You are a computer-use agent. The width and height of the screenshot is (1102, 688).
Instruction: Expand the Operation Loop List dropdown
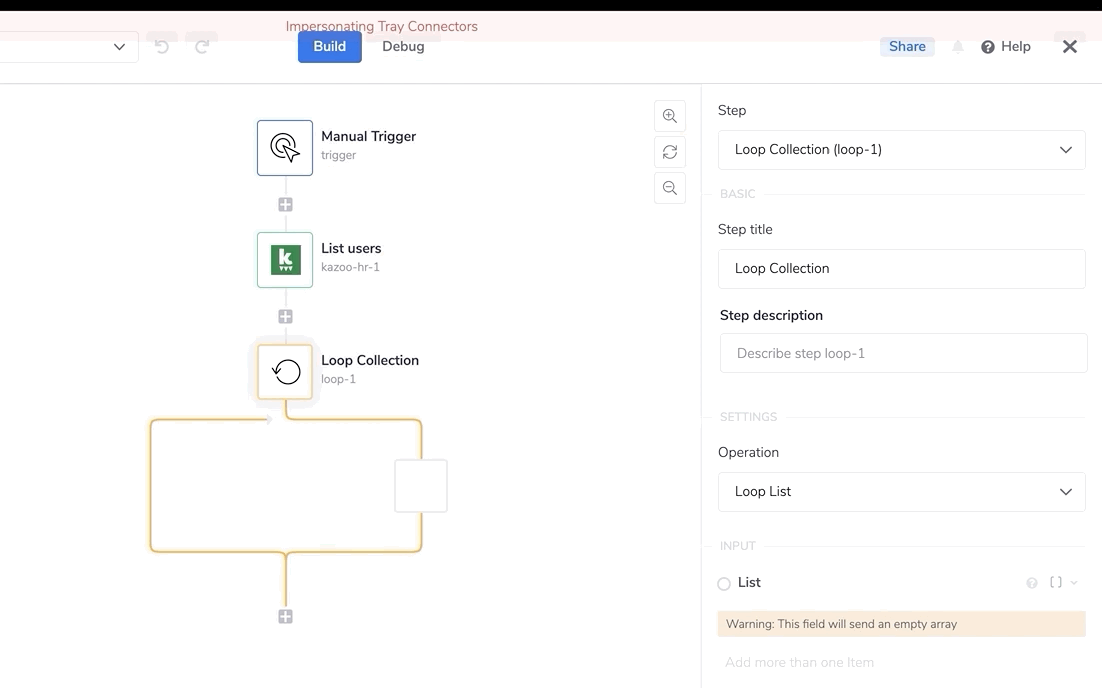coord(901,492)
